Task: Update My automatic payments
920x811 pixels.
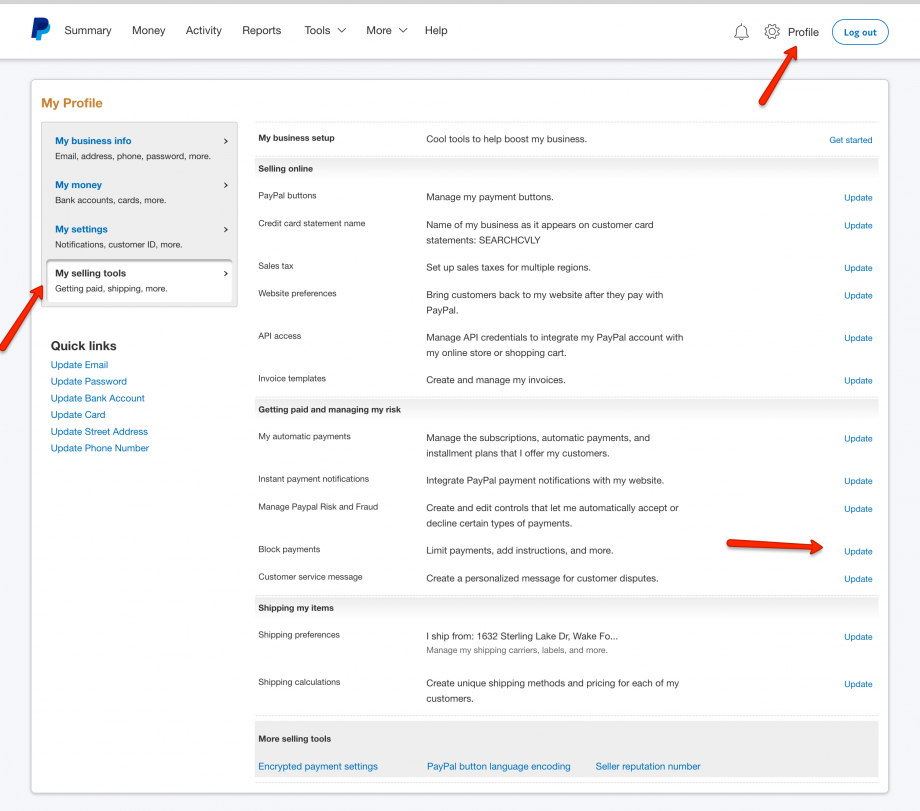Action: point(858,438)
